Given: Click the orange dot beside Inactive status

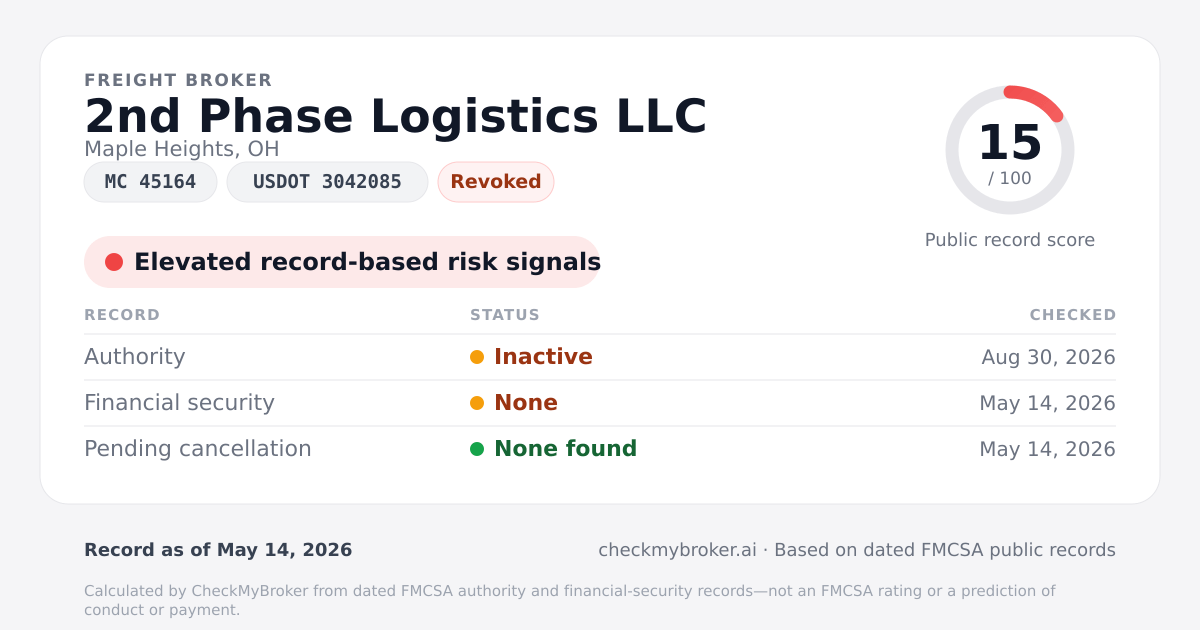Looking at the screenshot, I should point(477,357).
